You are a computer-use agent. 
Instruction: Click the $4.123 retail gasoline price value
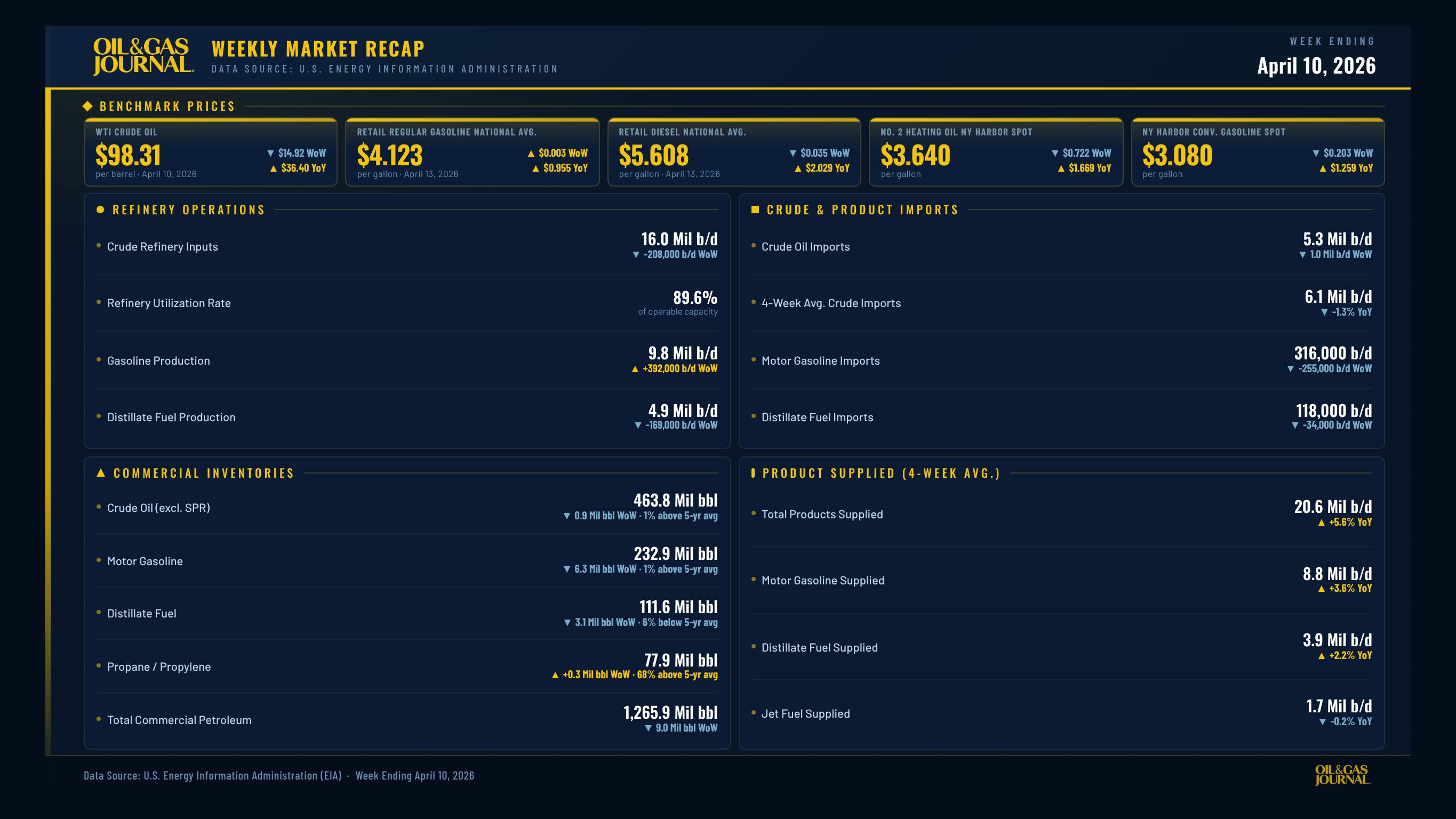click(389, 155)
